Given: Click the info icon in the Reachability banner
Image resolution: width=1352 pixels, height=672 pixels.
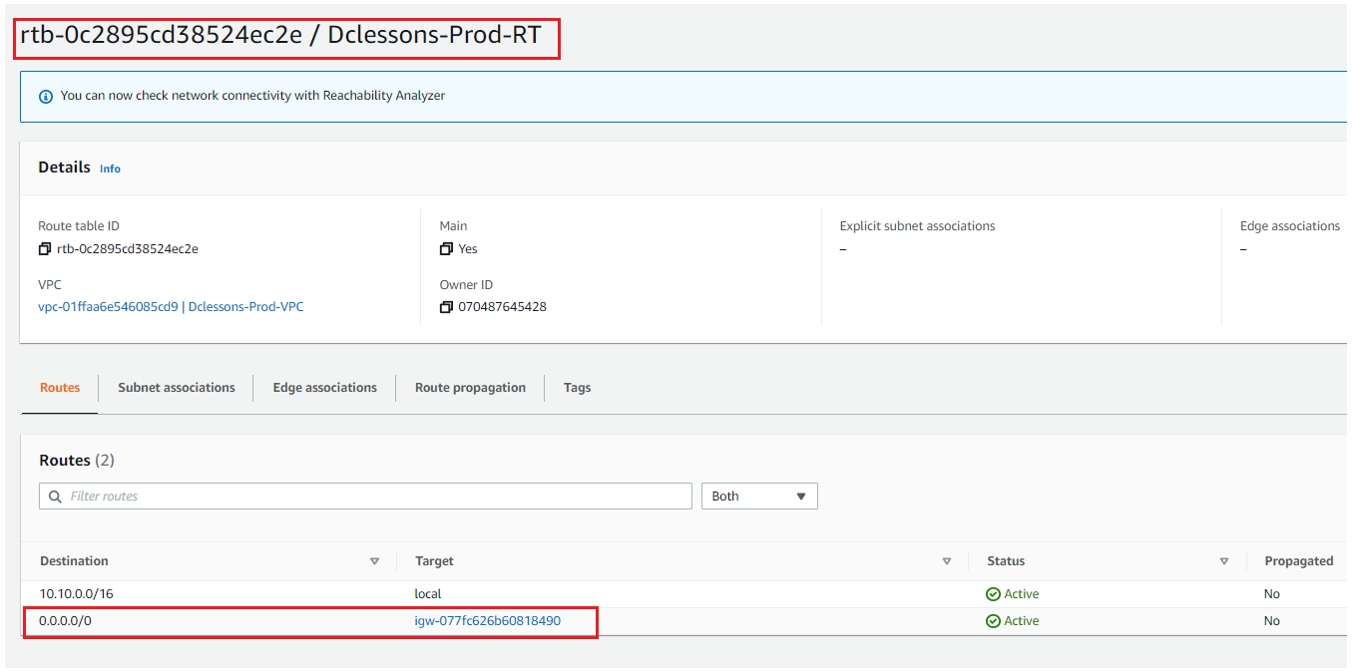Looking at the screenshot, I should 46,97.
